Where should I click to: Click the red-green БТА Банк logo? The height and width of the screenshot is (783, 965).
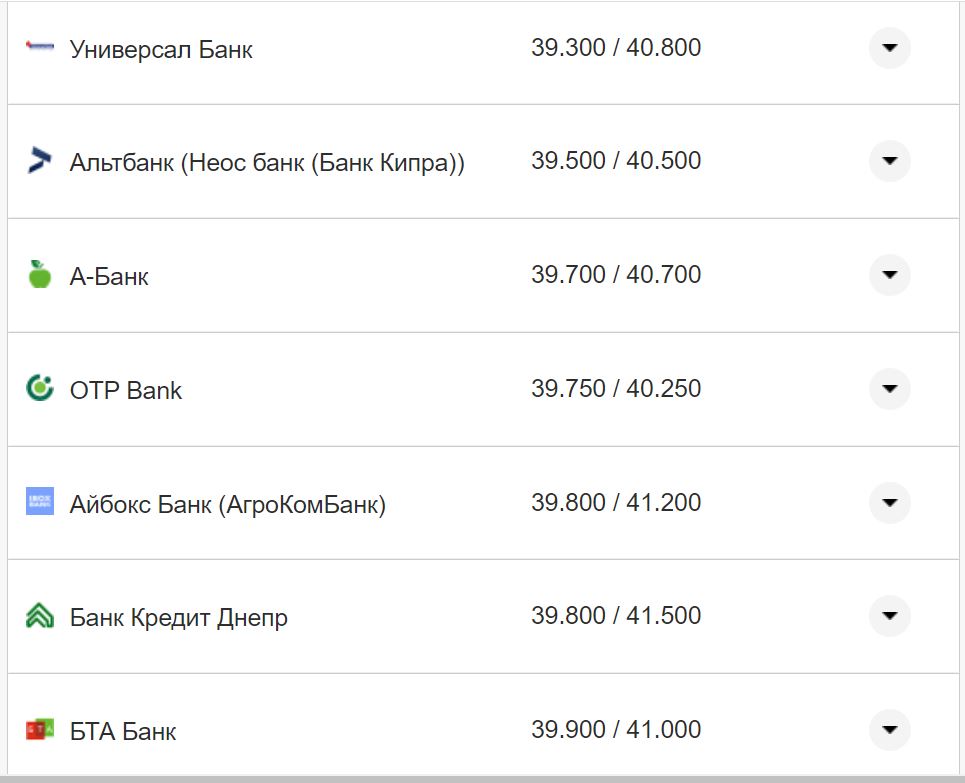(39, 730)
